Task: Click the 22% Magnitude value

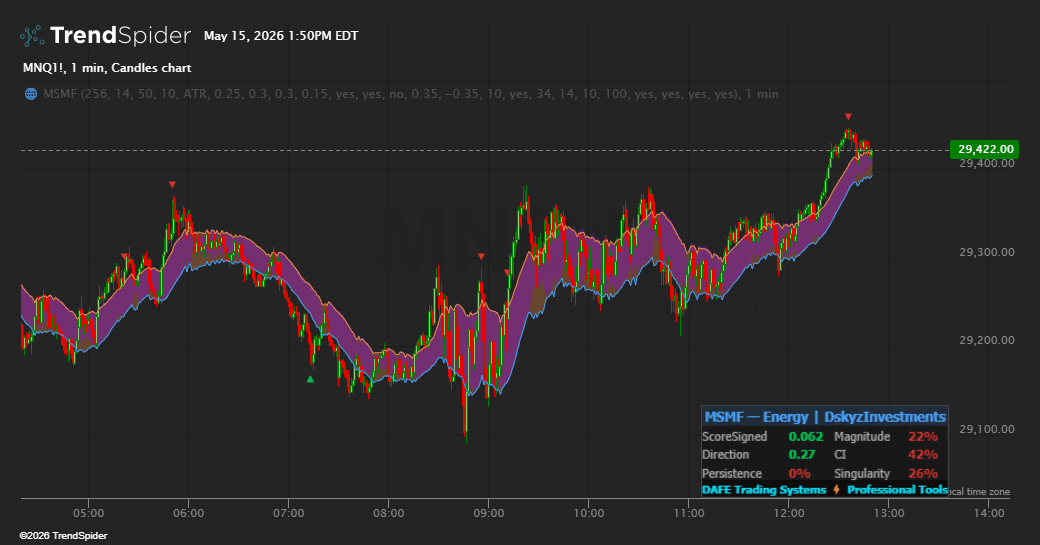Action: tap(923, 436)
